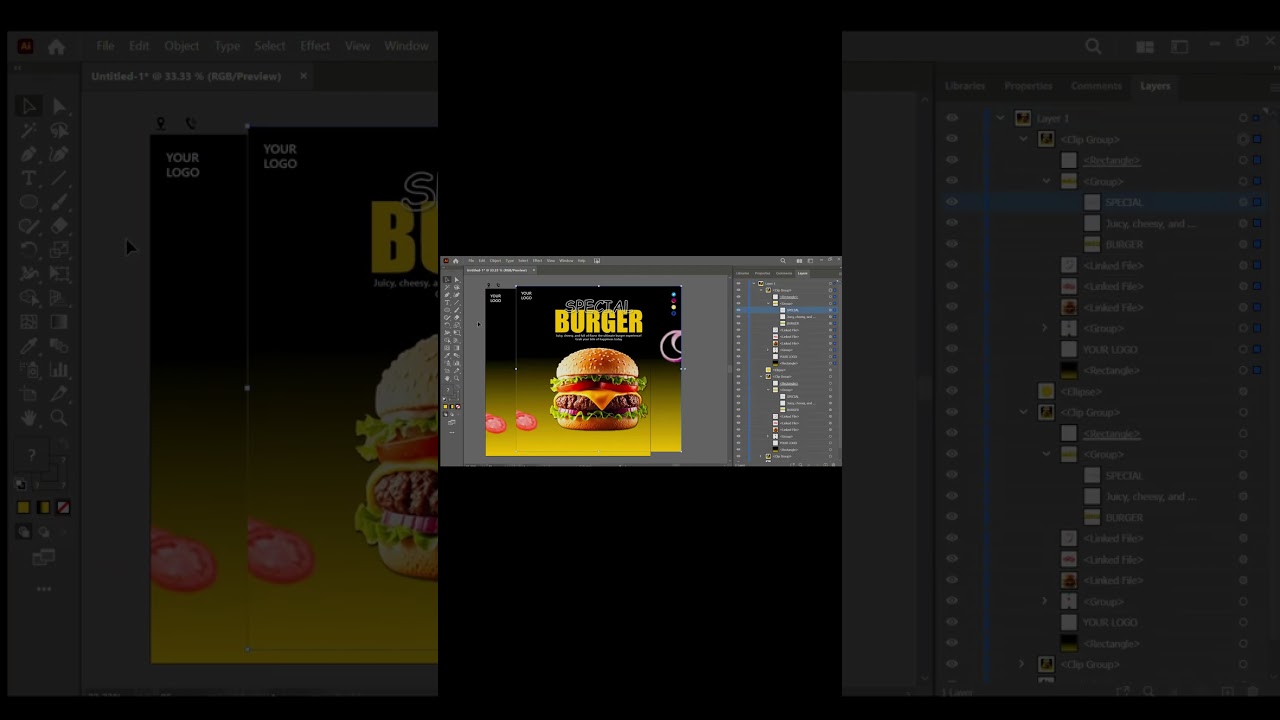Select the Shape Builder tool
The width and height of the screenshot is (1280, 720).
tap(29, 298)
